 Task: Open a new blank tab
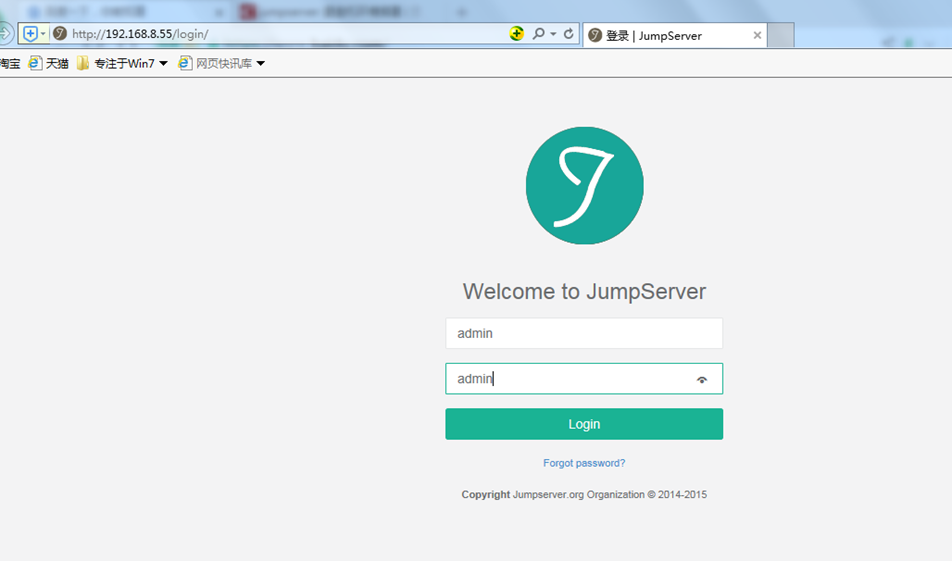(x=781, y=35)
